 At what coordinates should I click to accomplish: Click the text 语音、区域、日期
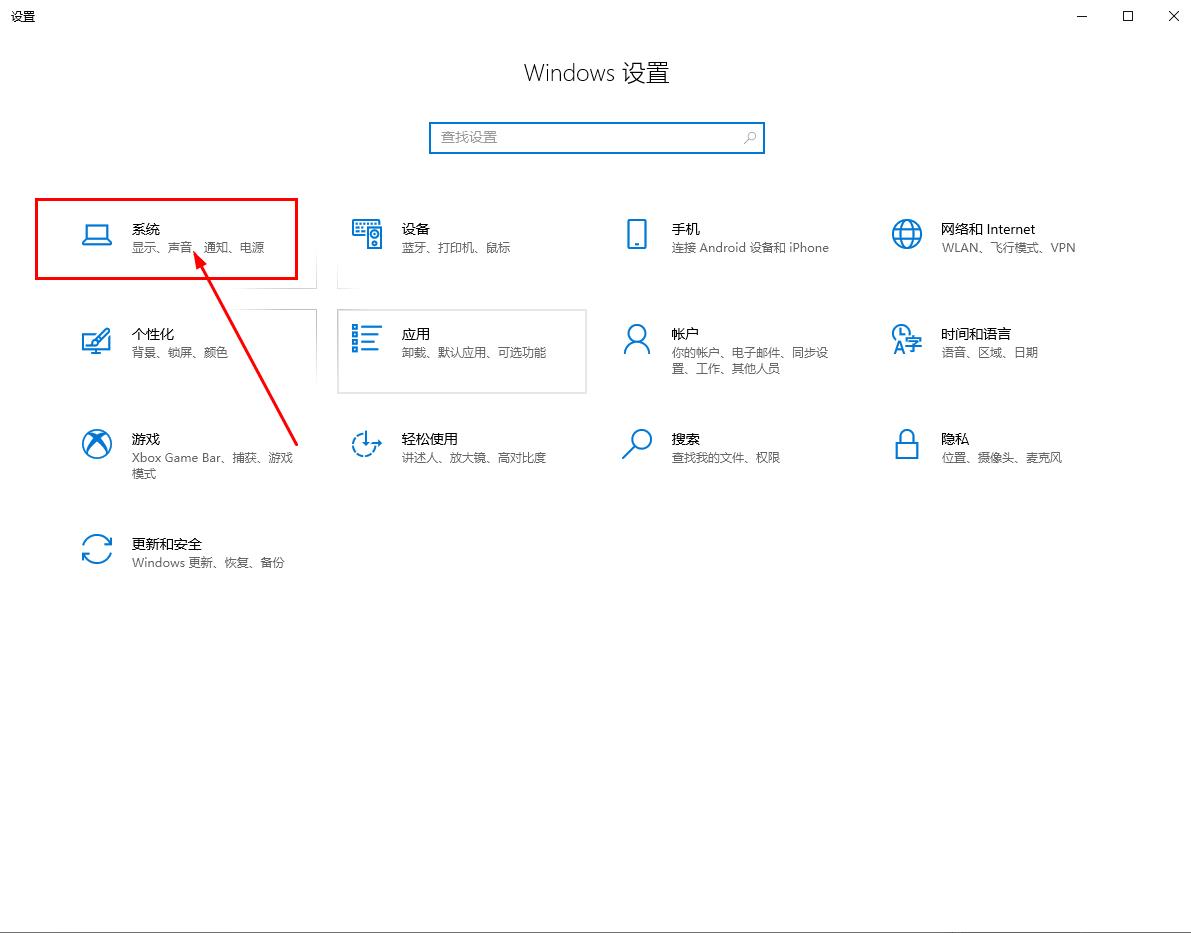click(x=989, y=353)
